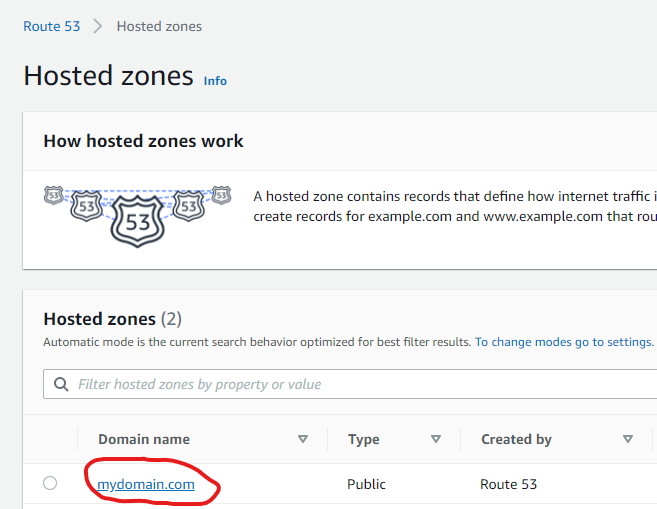Click the medium left Route 53 shield icon
657x509 pixels.
click(86, 206)
